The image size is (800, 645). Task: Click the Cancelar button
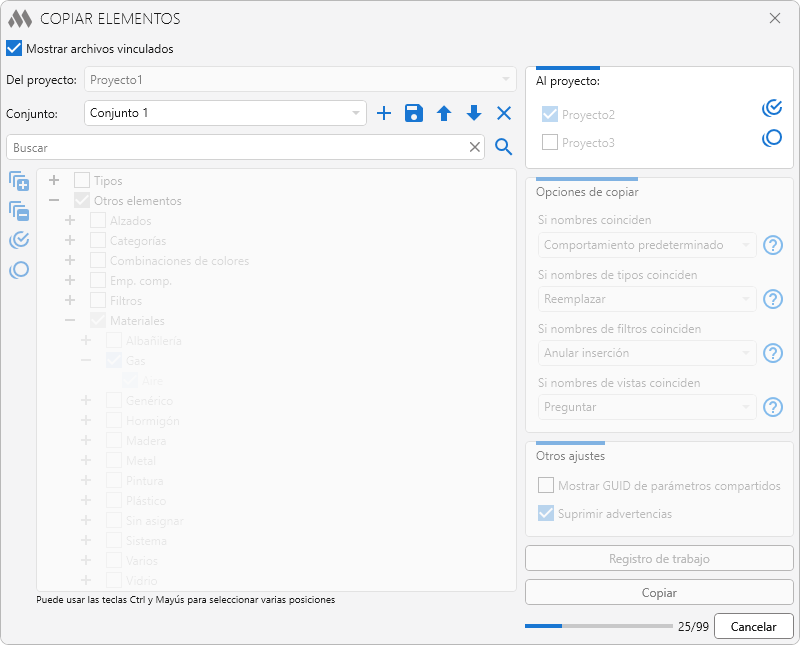point(754,626)
